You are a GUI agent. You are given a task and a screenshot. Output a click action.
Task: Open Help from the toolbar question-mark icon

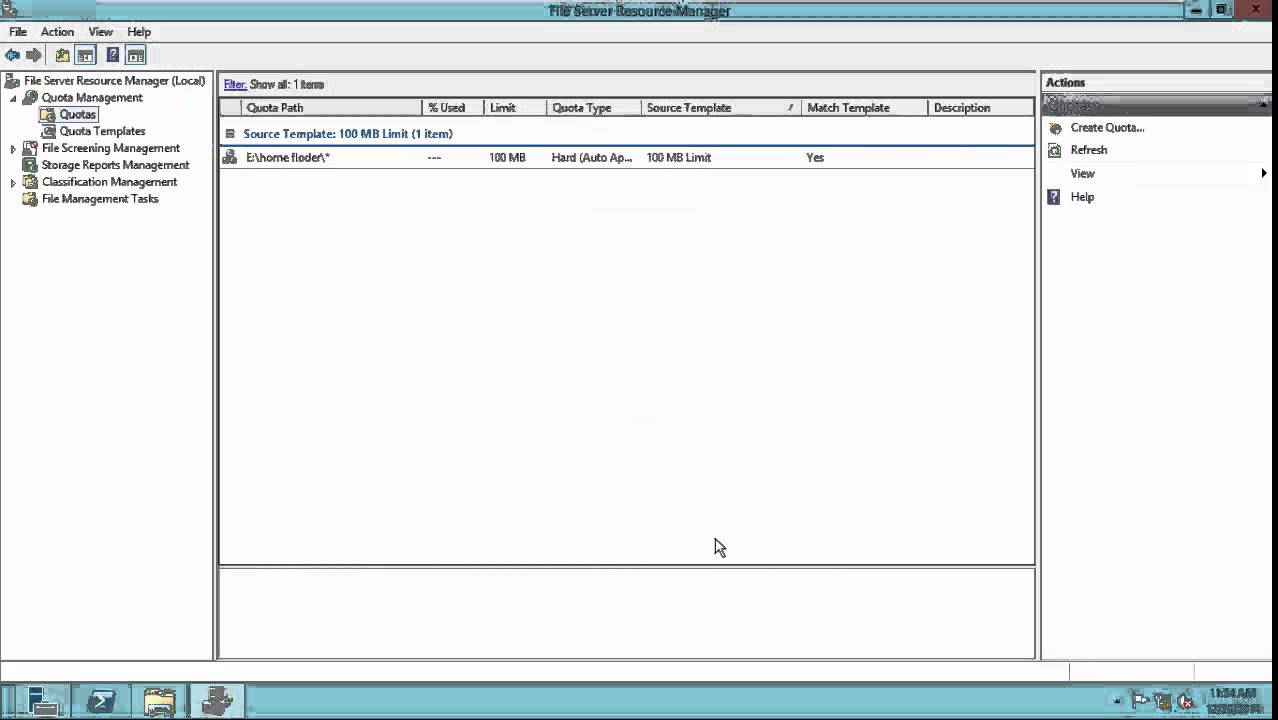click(x=113, y=55)
